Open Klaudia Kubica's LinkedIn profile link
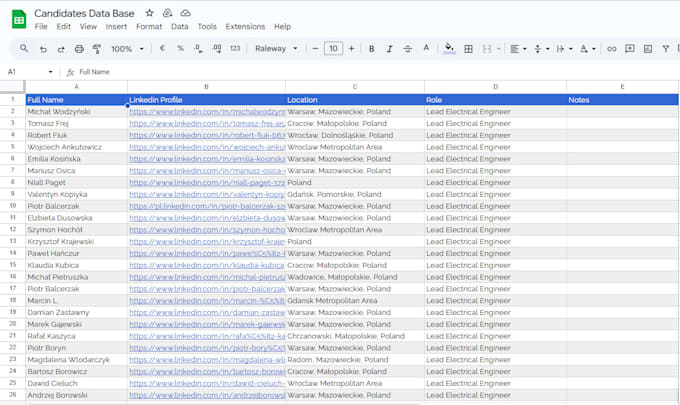 pyautogui.click(x=207, y=265)
